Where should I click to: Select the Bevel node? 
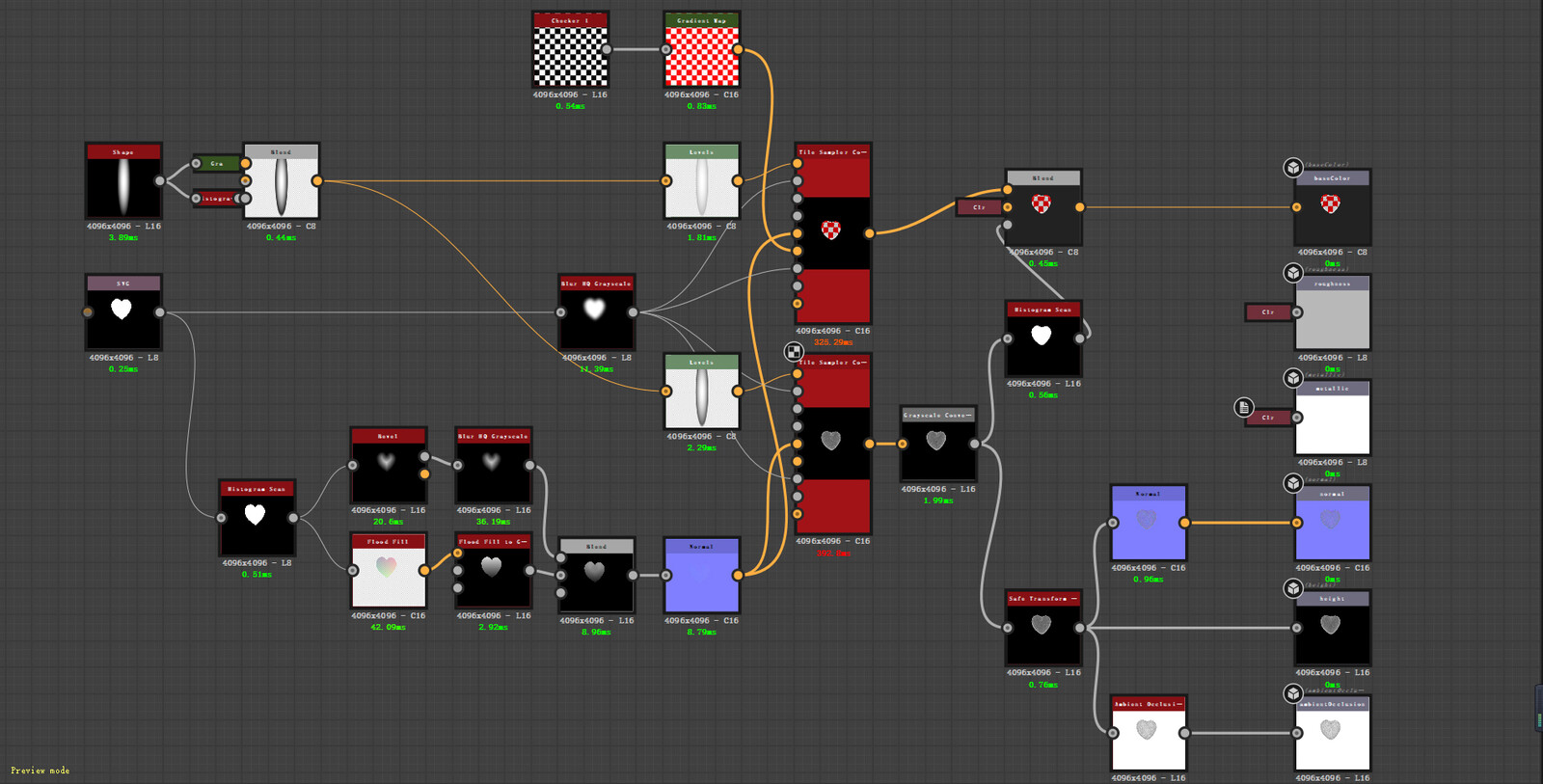tap(388, 465)
